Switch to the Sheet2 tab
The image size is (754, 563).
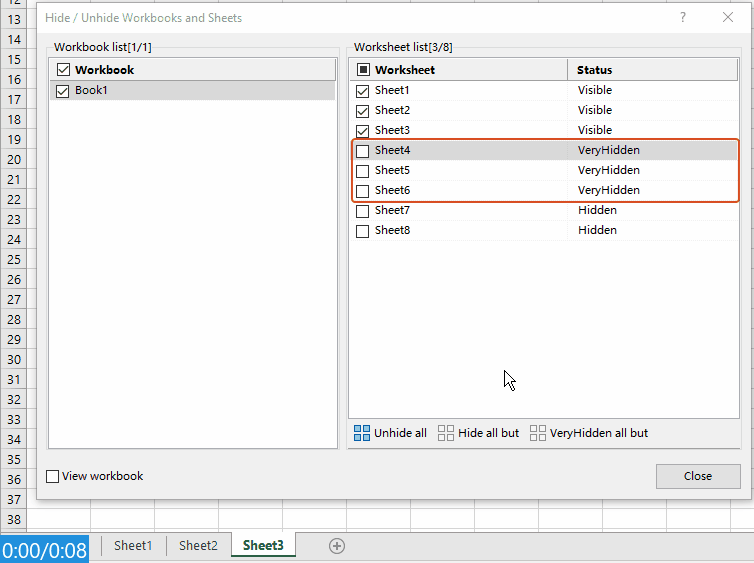[x=198, y=546]
